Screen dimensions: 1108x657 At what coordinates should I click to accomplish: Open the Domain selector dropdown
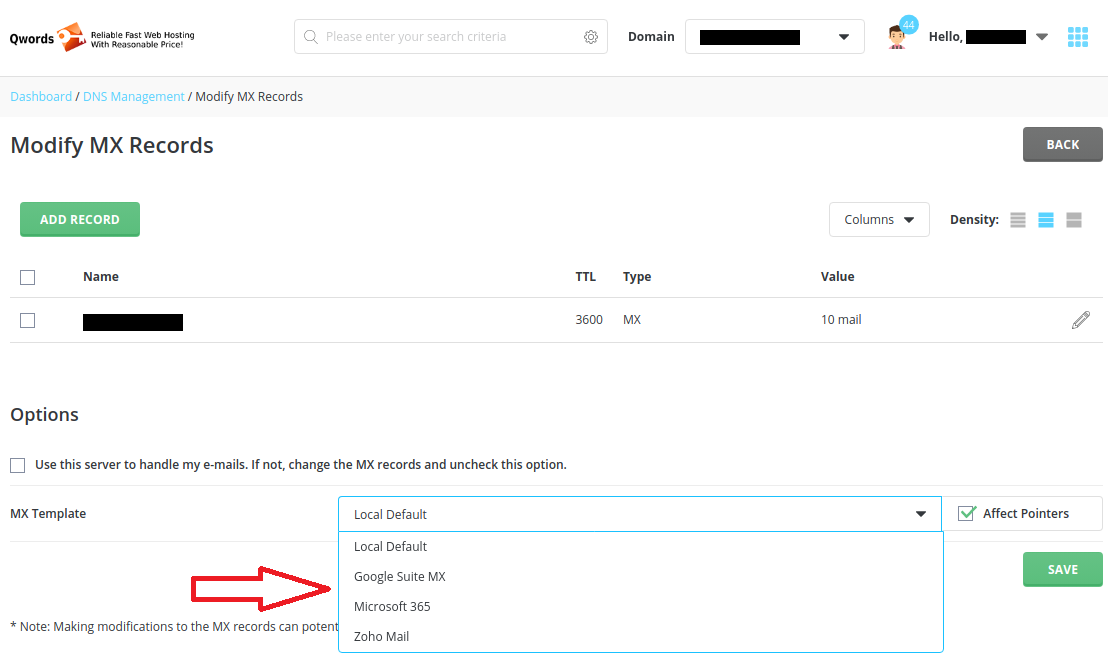click(774, 37)
